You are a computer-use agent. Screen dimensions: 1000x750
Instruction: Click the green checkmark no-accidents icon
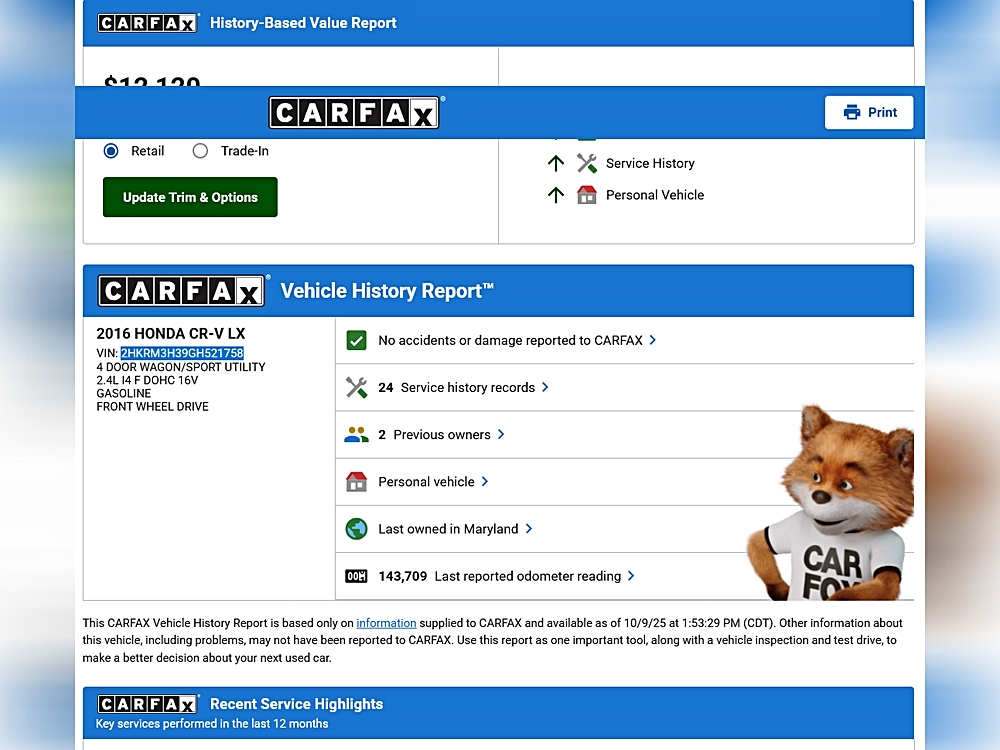click(x=356, y=341)
